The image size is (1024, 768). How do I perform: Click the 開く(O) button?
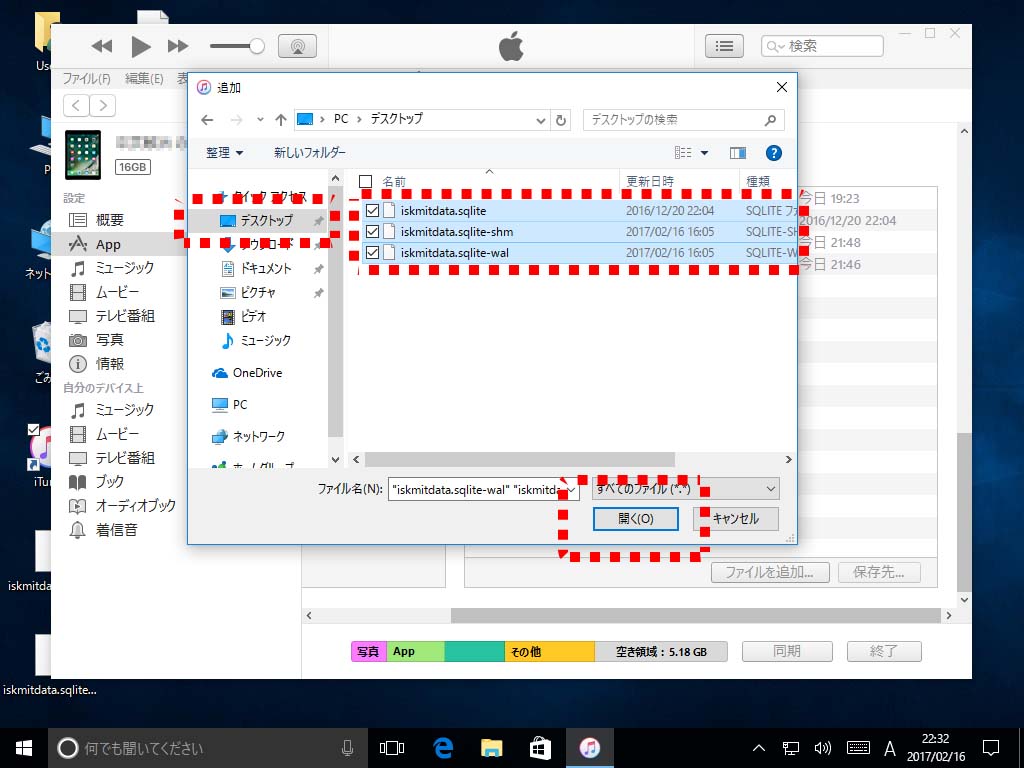635,519
